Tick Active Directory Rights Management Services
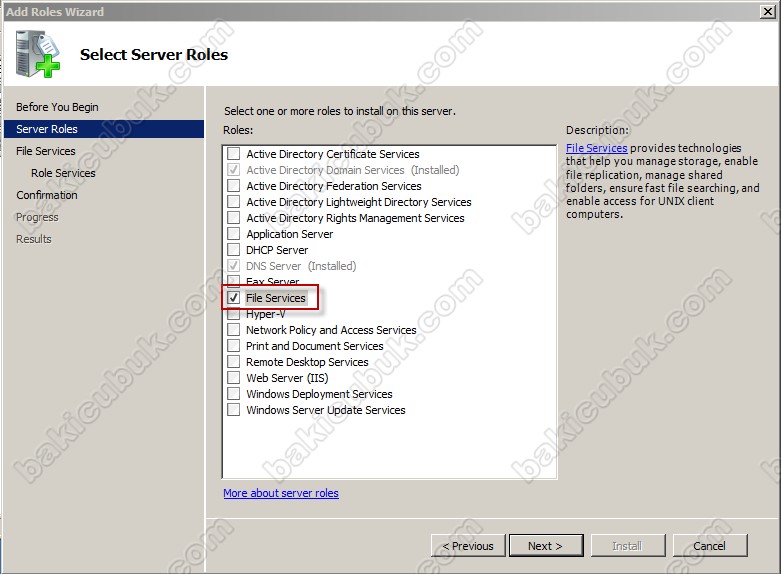This screenshot has height=574, width=781. [233, 217]
